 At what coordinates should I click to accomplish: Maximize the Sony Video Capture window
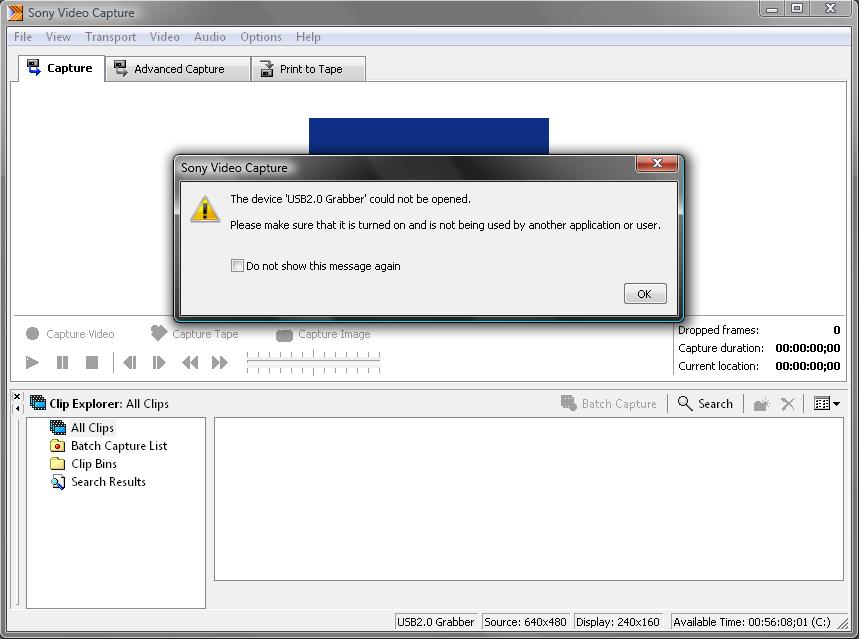797,8
